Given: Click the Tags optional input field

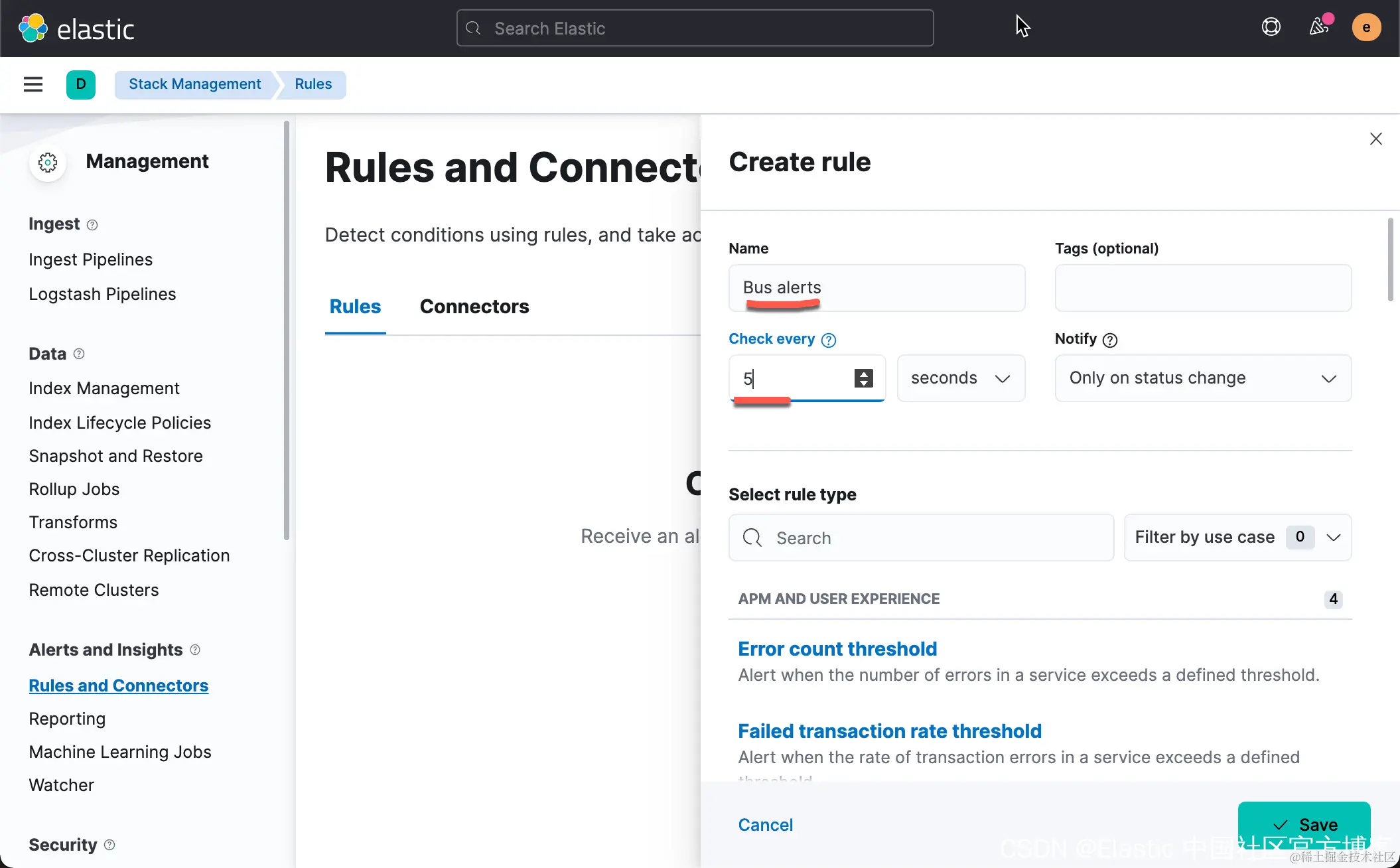Looking at the screenshot, I should tap(1202, 288).
